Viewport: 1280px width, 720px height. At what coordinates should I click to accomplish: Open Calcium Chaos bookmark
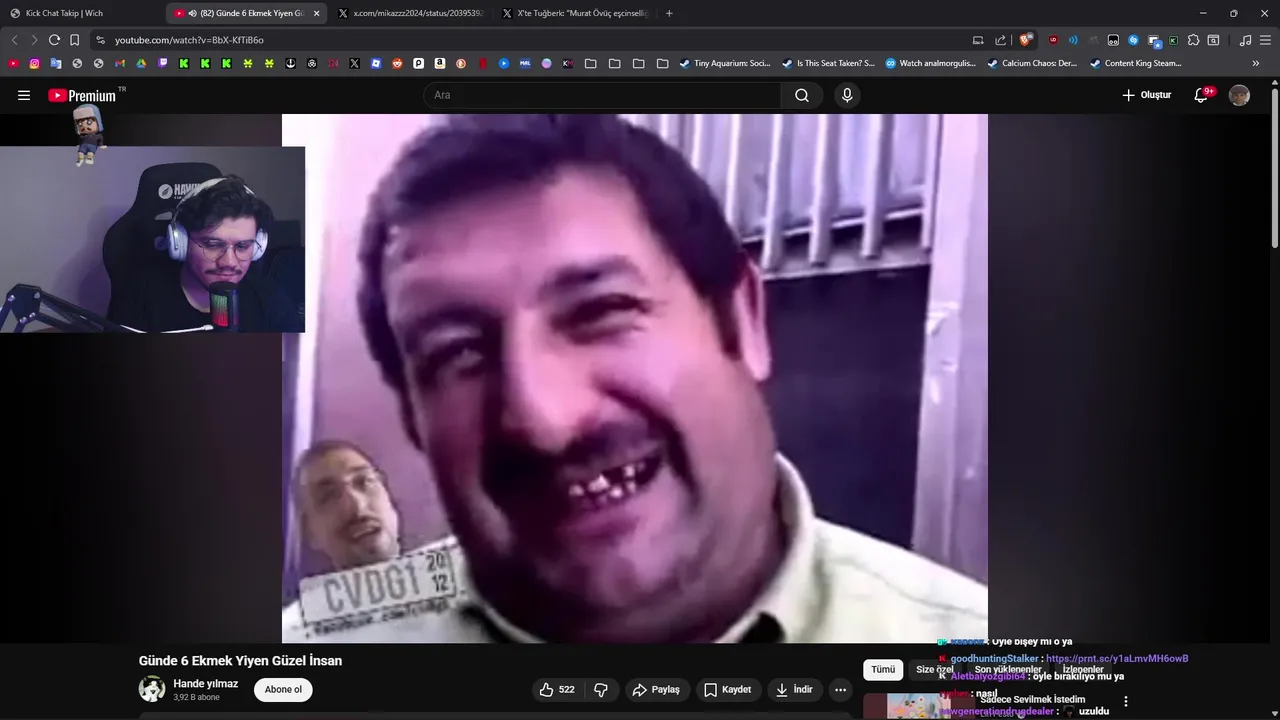point(1032,63)
